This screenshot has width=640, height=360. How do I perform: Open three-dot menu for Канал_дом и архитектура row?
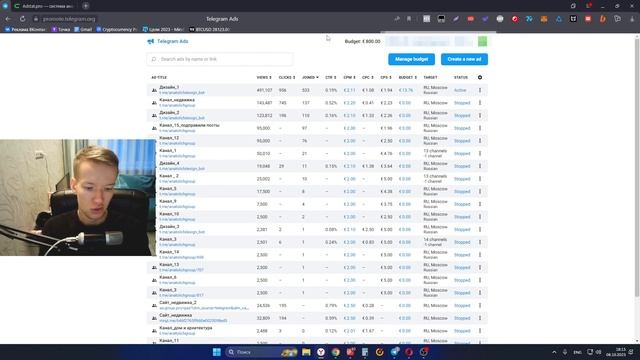480,331
